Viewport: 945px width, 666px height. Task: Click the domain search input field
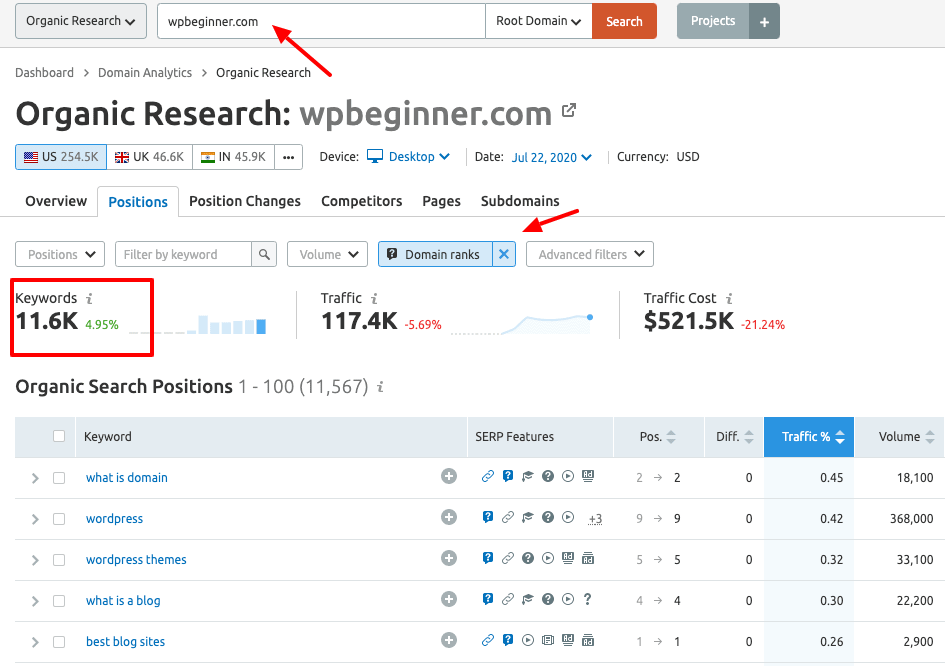321,21
